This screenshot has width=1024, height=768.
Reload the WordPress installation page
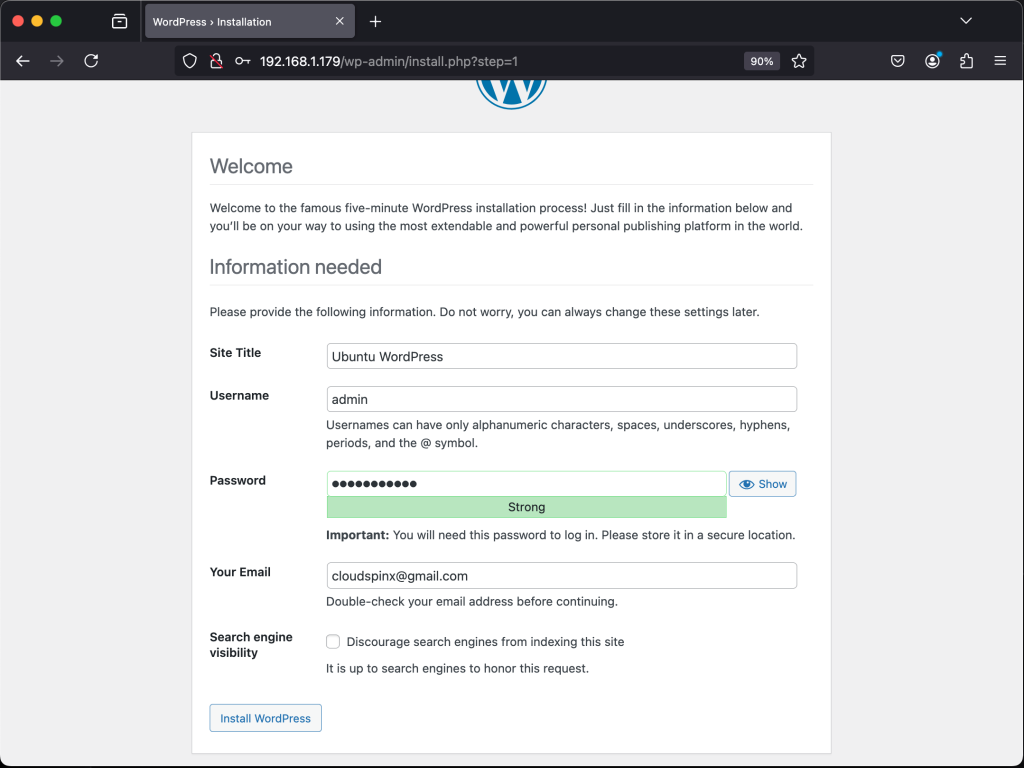[x=91, y=61]
